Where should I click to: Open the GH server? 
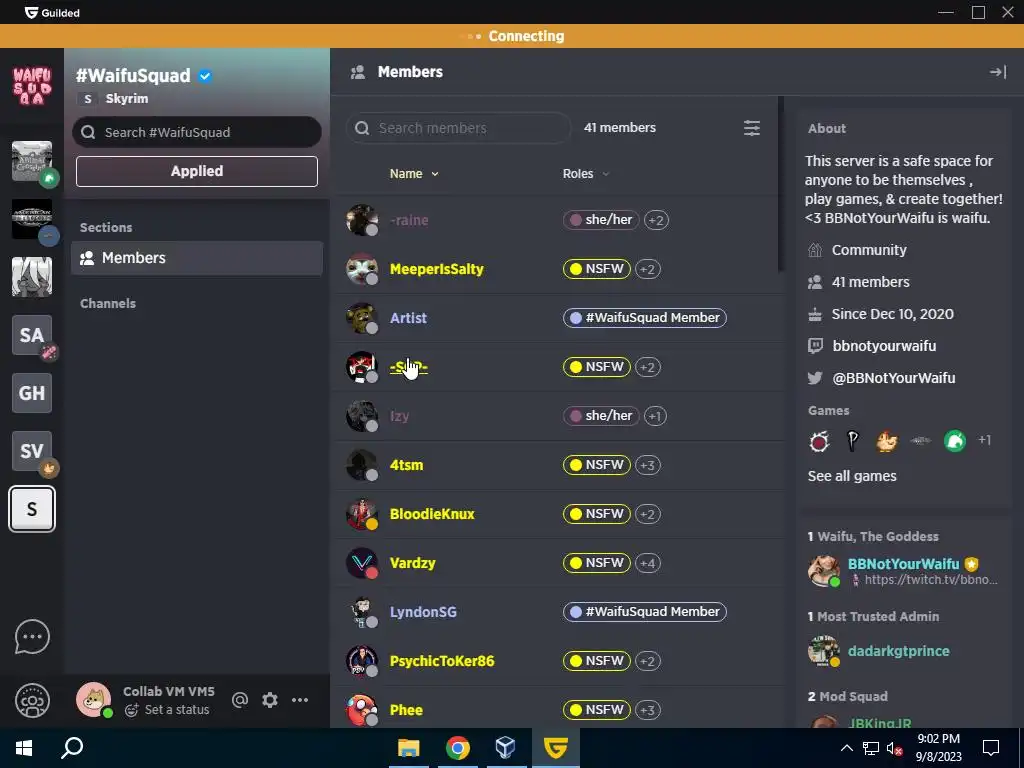tap(31, 393)
